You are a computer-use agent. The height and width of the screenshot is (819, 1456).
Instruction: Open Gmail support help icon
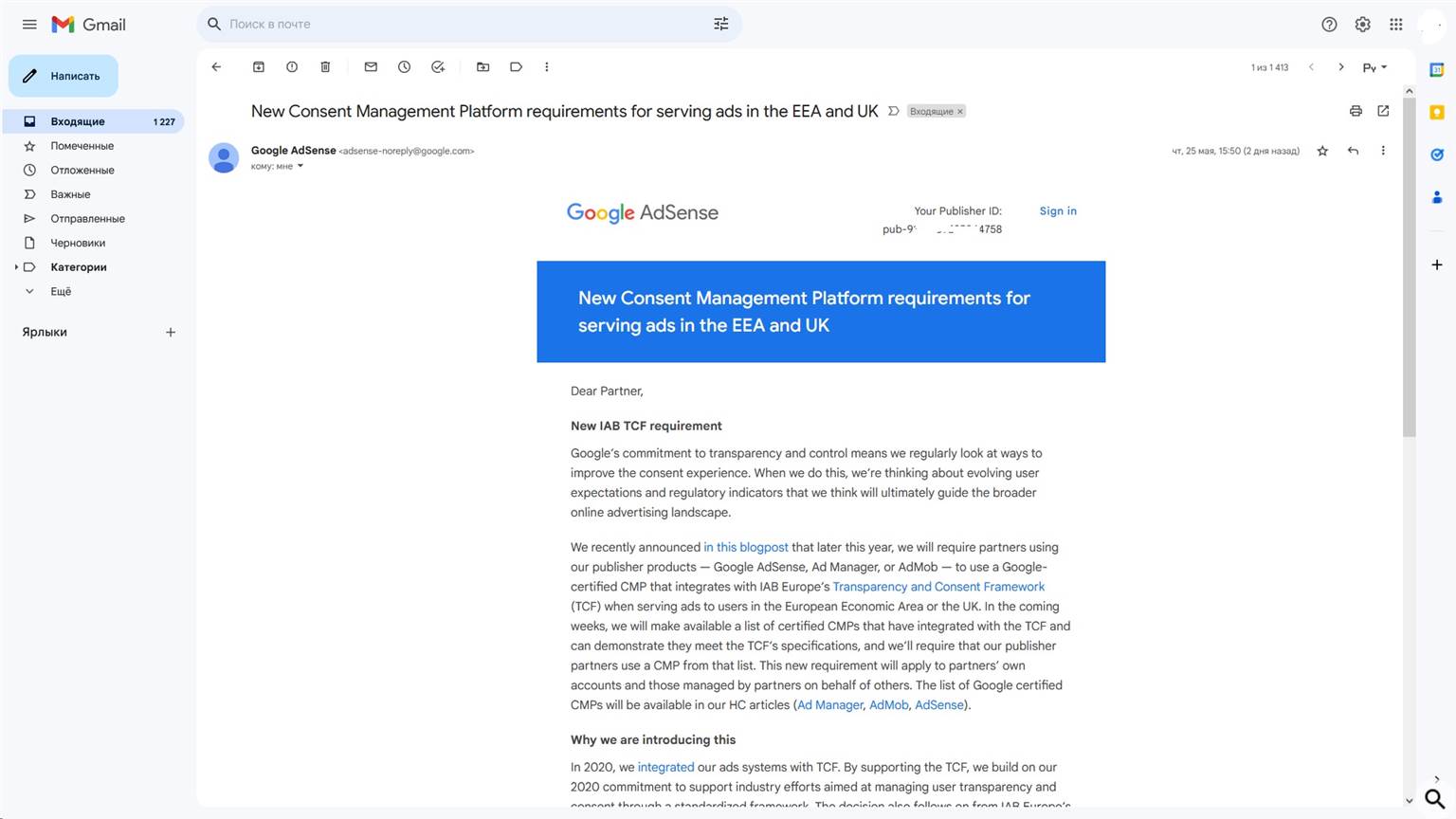[x=1329, y=25]
